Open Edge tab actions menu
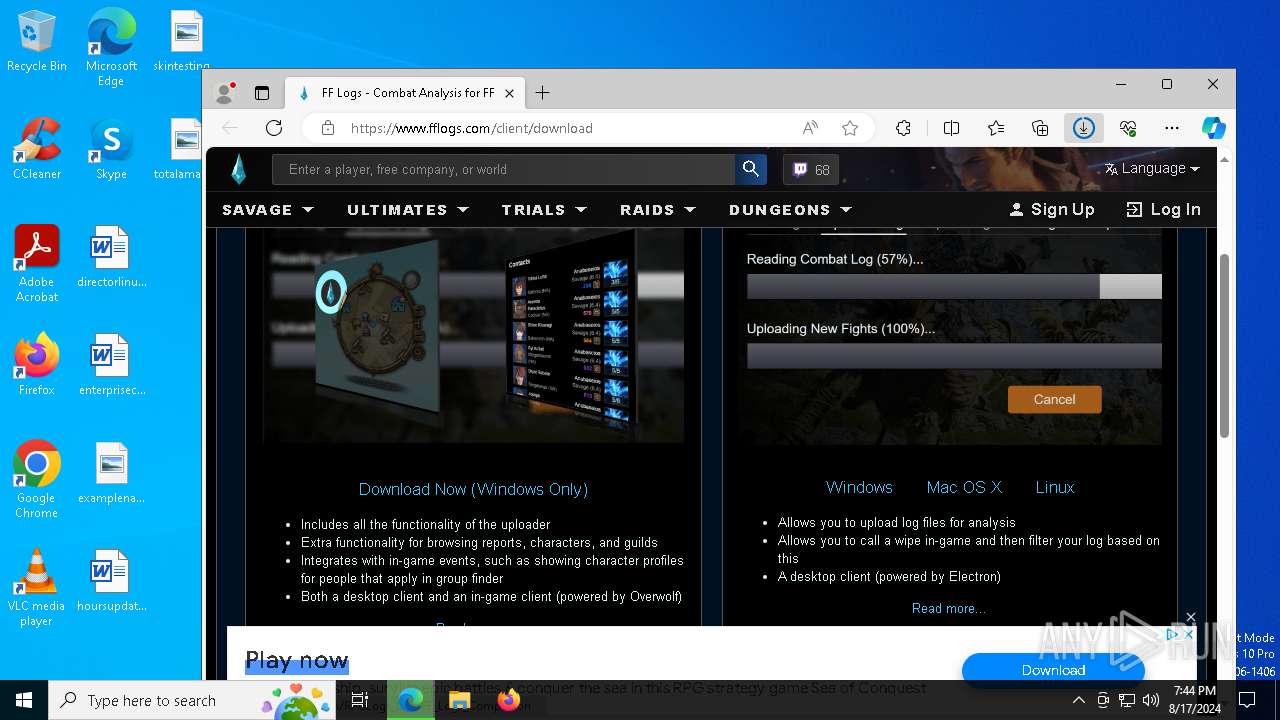Screen dimensions: 1280x720 click(262, 93)
